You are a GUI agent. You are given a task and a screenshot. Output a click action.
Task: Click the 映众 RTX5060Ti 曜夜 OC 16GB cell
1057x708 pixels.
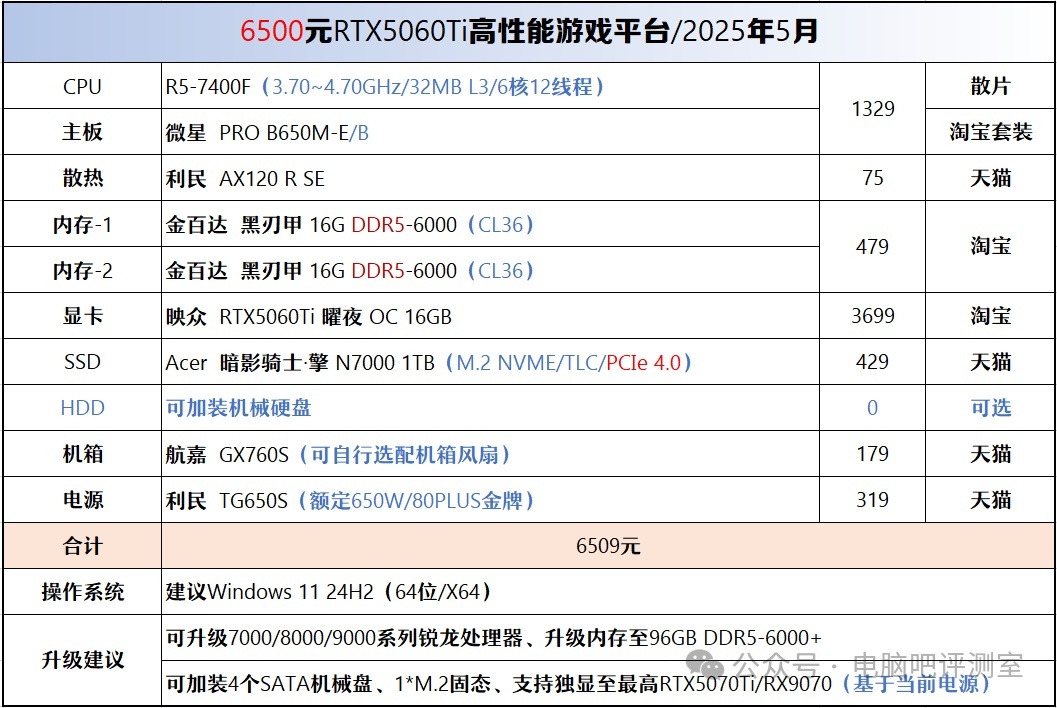309,317
